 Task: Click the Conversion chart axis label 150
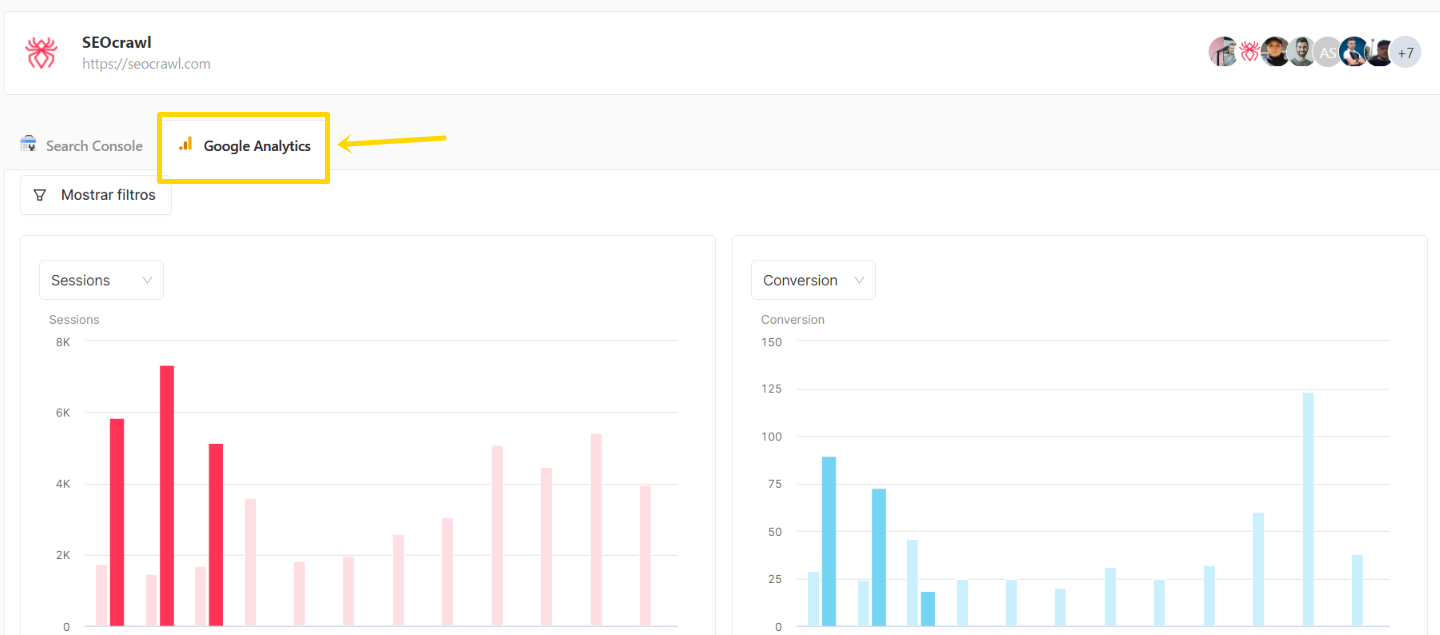(x=771, y=341)
